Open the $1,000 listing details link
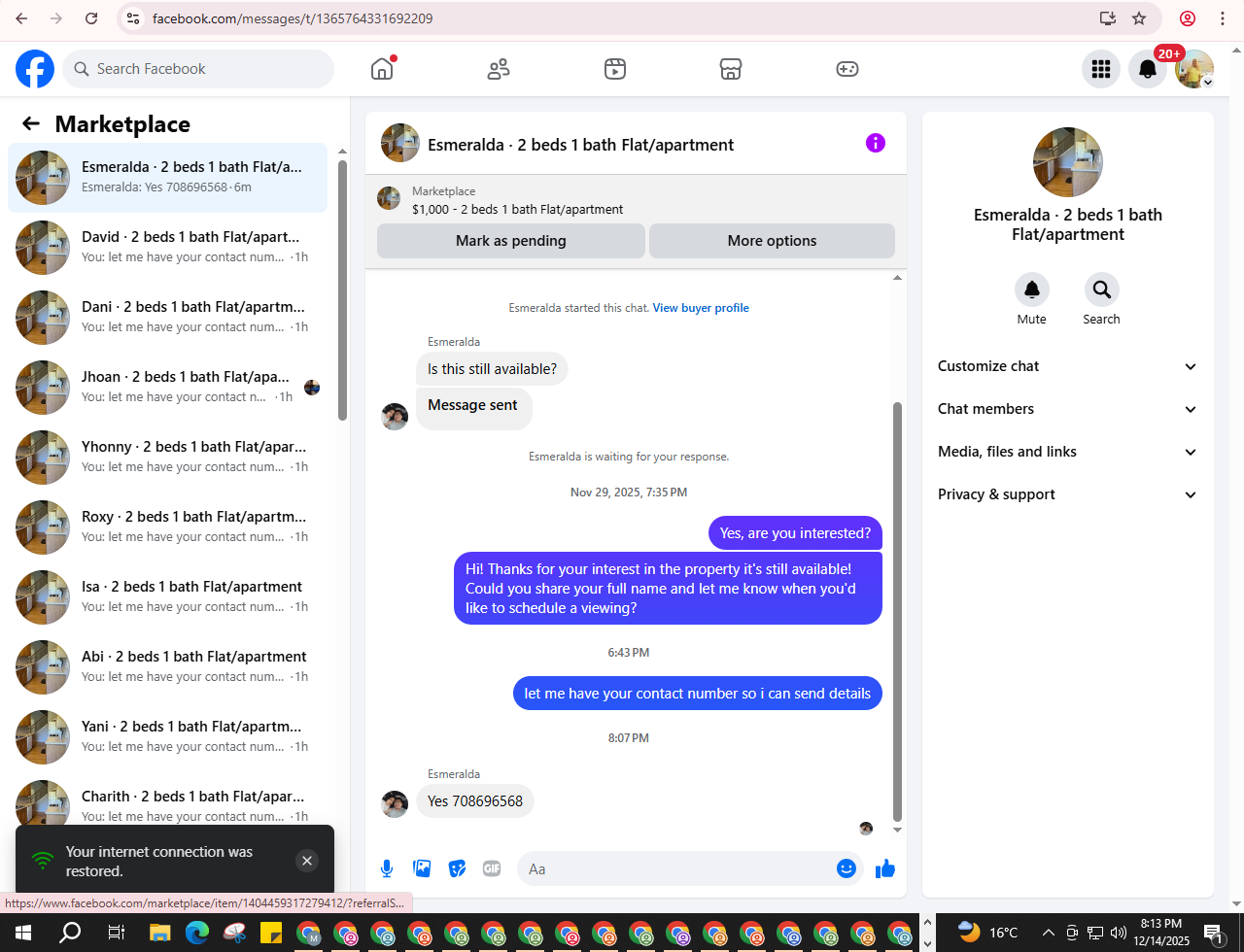 click(517, 209)
